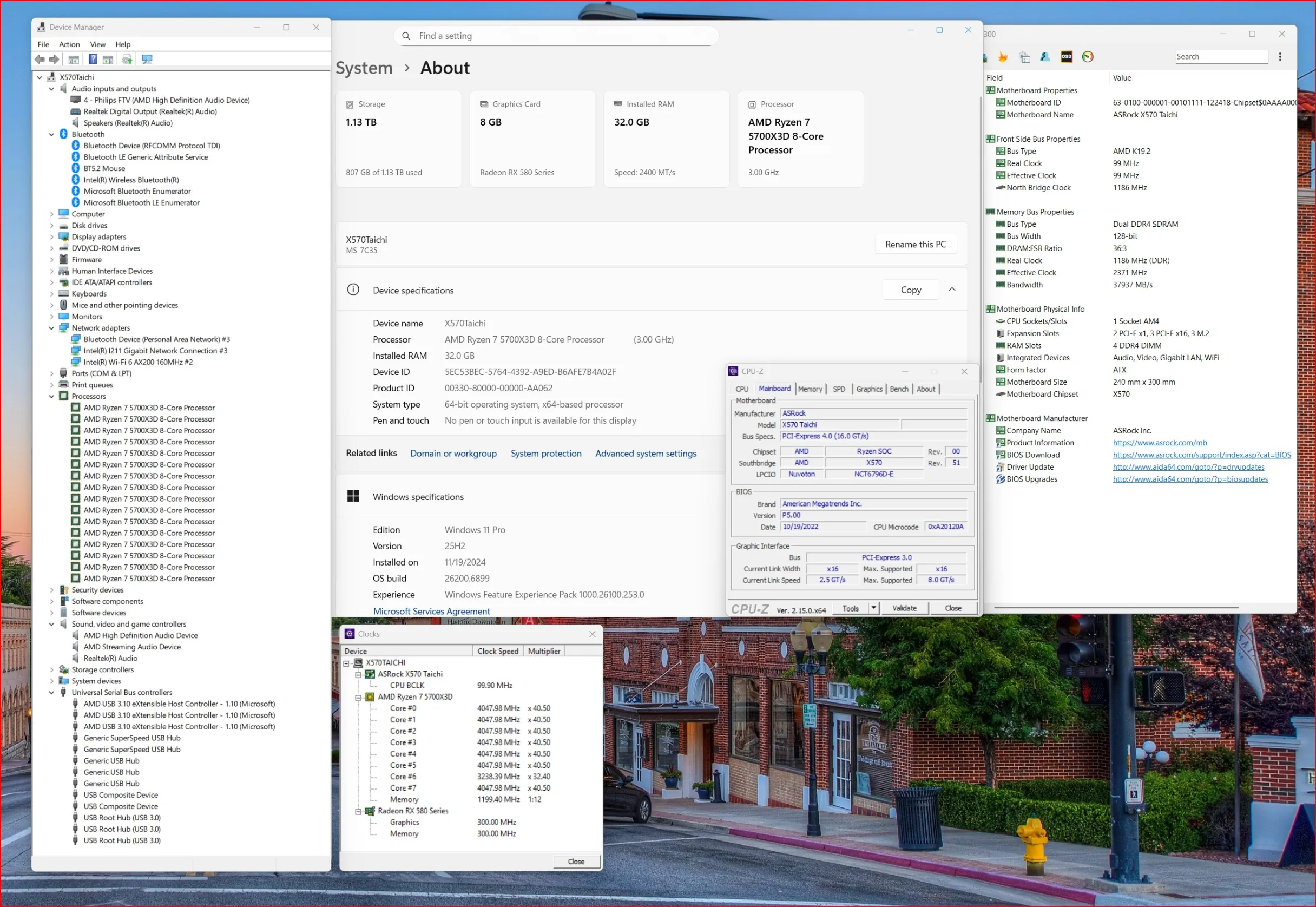
Task: Click the AIDA64 preferences checklist icon
Action: click(x=1024, y=56)
